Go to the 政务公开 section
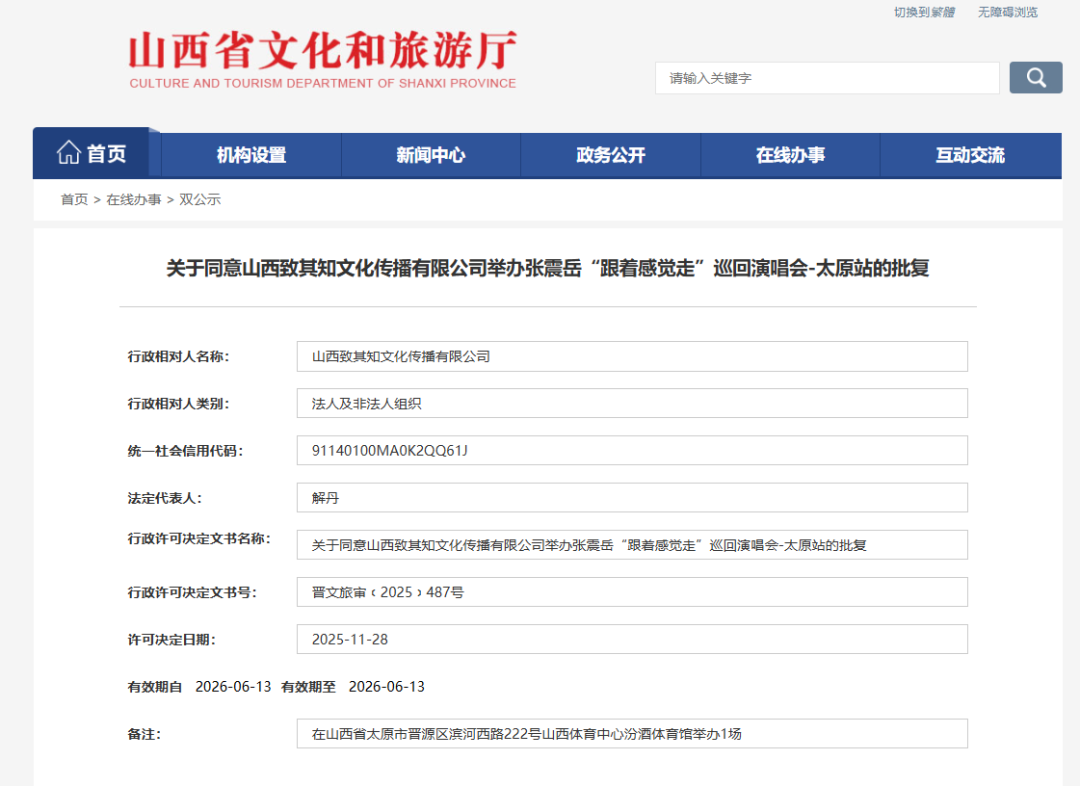1080x786 pixels. (x=610, y=155)
